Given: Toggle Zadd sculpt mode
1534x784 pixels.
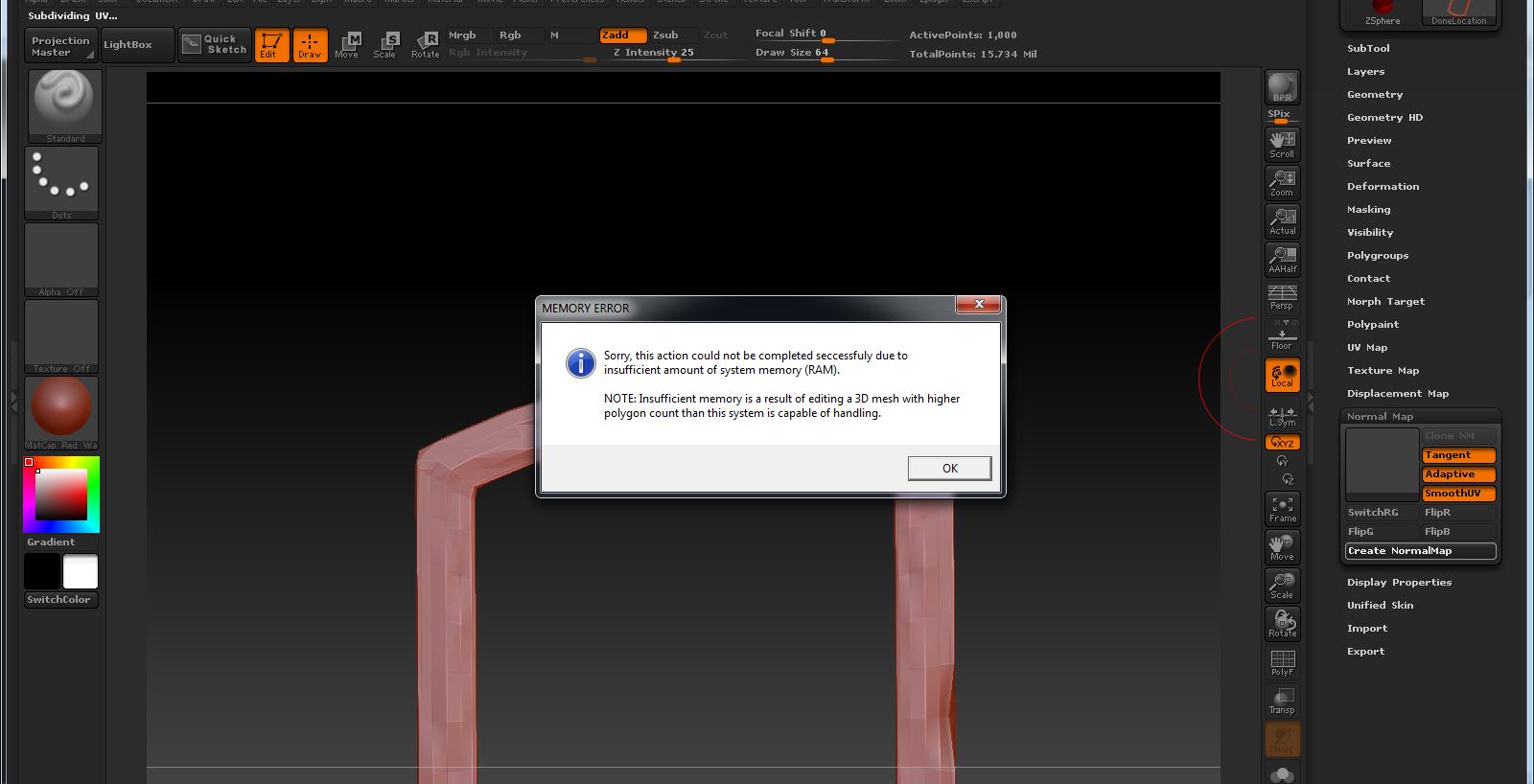Looking at the screenshot, I should click(623, 35).
